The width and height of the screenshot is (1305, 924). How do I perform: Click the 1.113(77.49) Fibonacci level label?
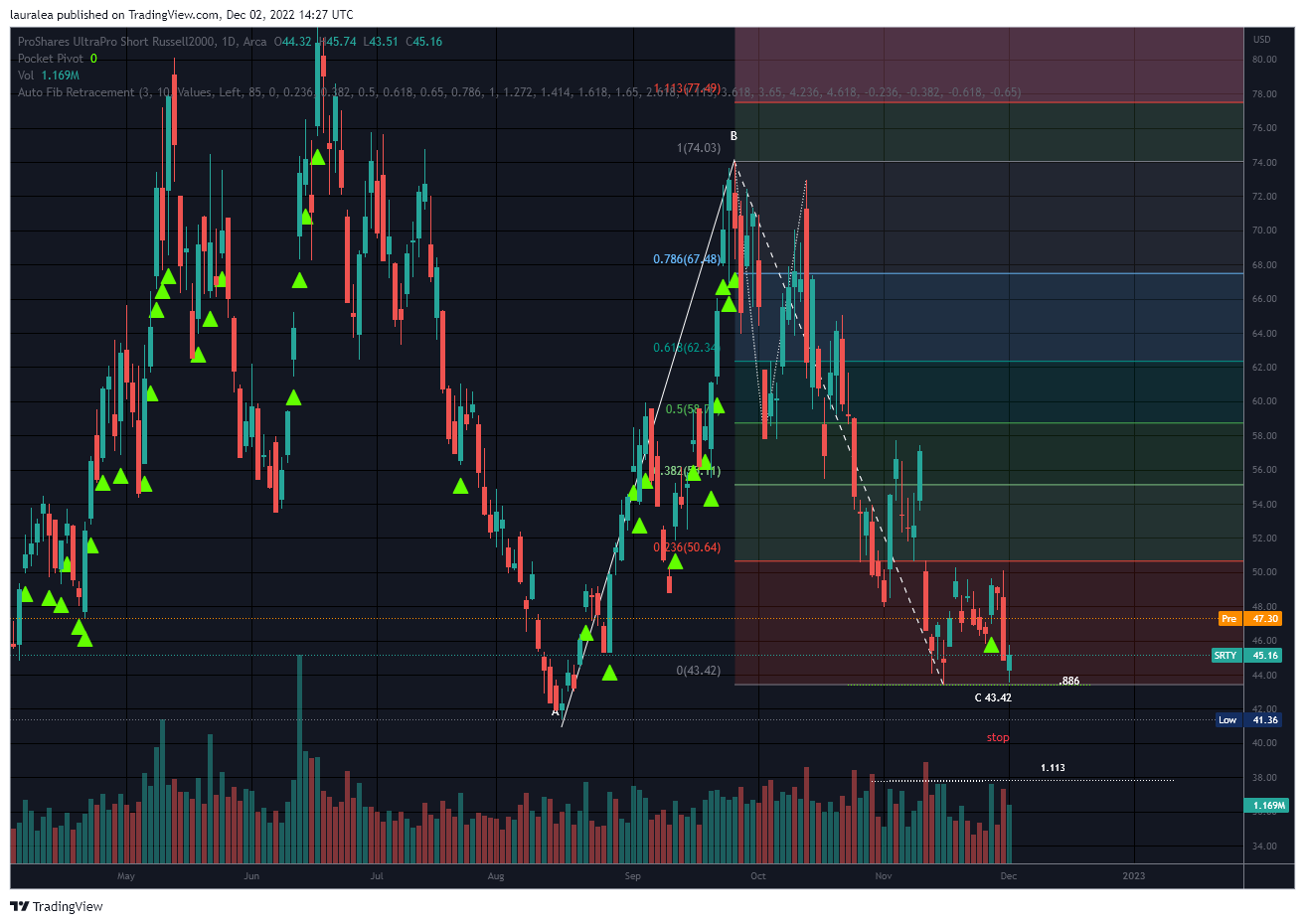tap(687, 88)
